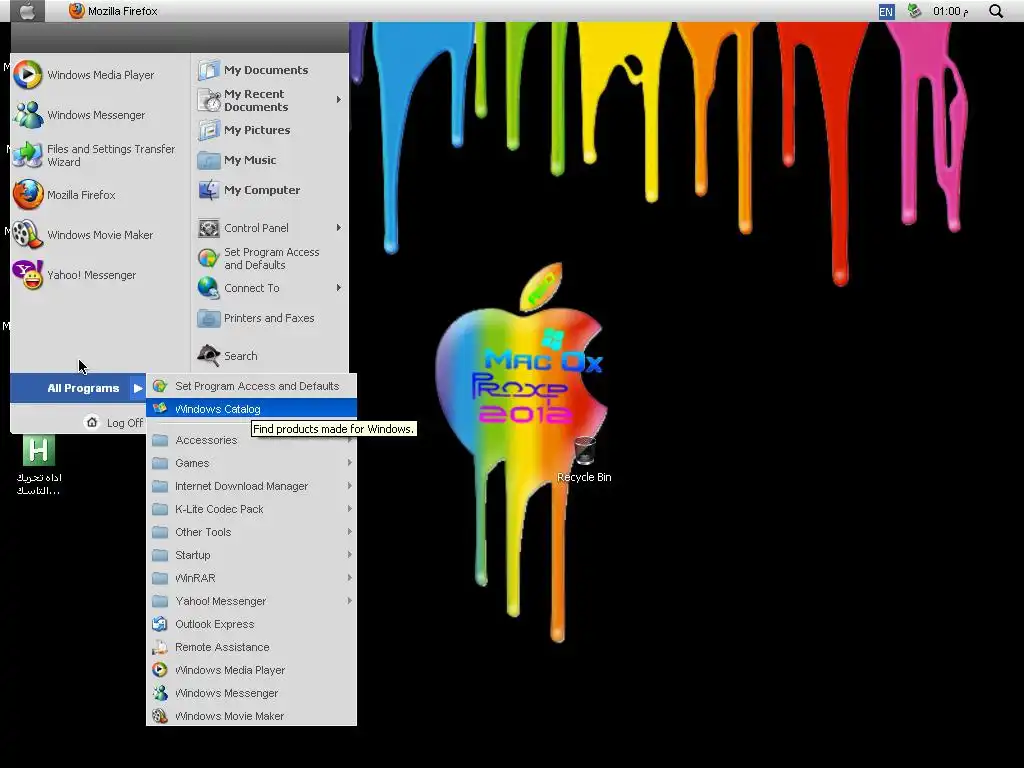Expand Control Panel submenu arrow
Image resolution: width=1024 pixels, height=768 pixels.
pos(339,228)
